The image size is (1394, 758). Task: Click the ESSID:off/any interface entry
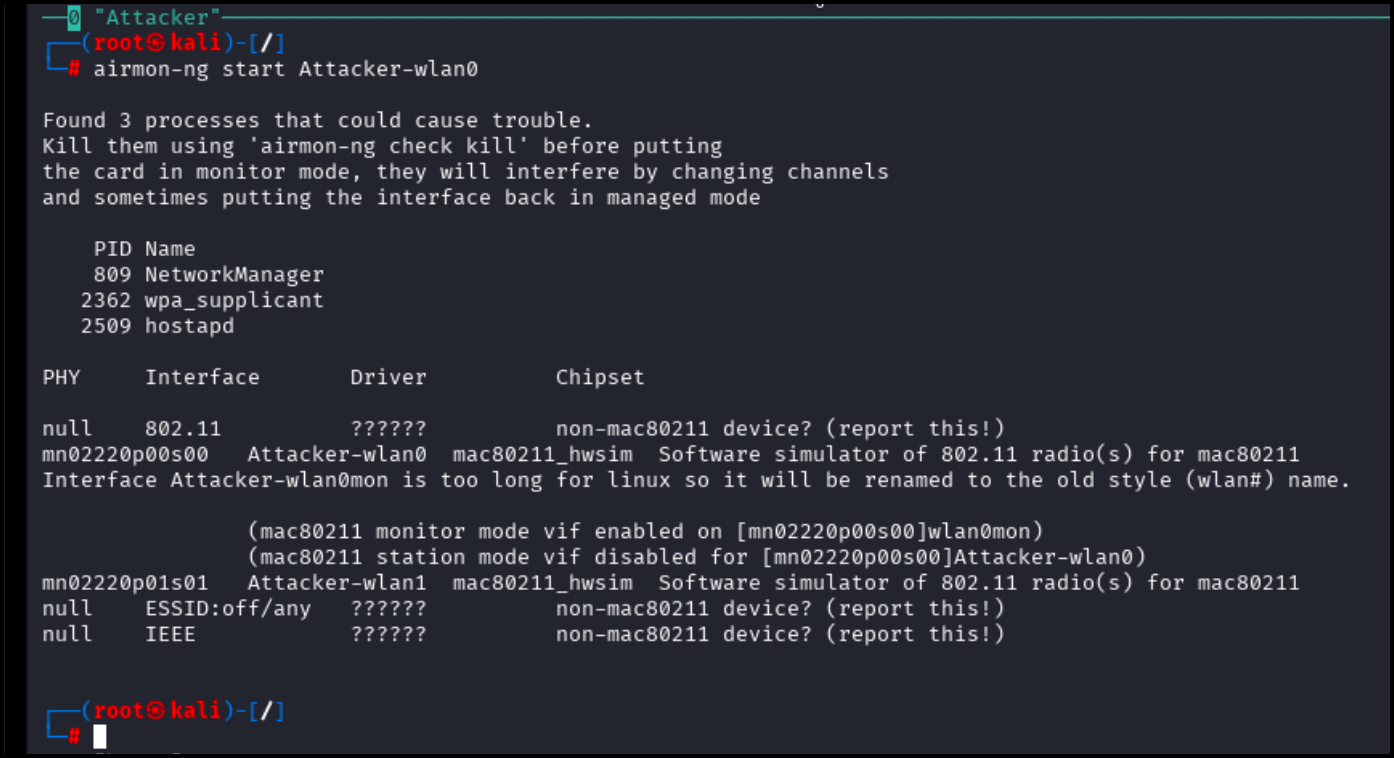[228, 608]
